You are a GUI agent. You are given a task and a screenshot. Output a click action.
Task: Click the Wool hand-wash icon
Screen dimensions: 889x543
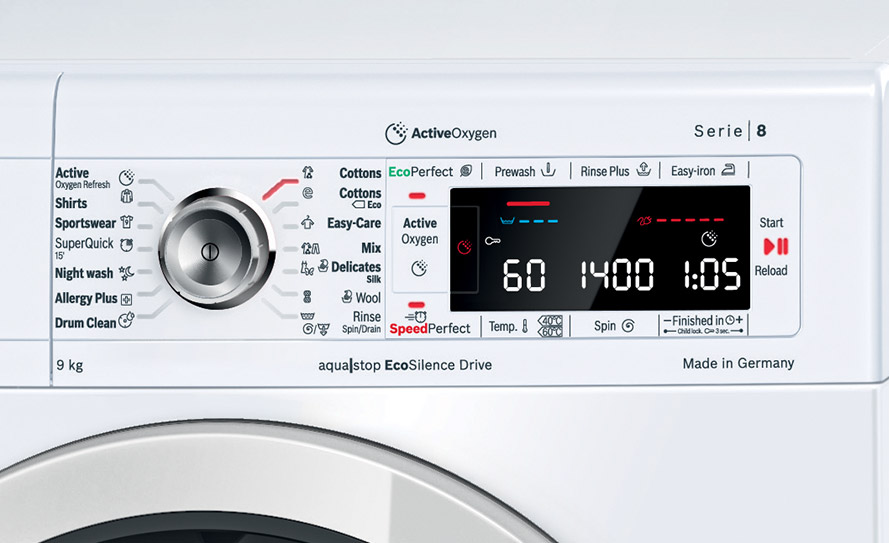tap(347, 296)
